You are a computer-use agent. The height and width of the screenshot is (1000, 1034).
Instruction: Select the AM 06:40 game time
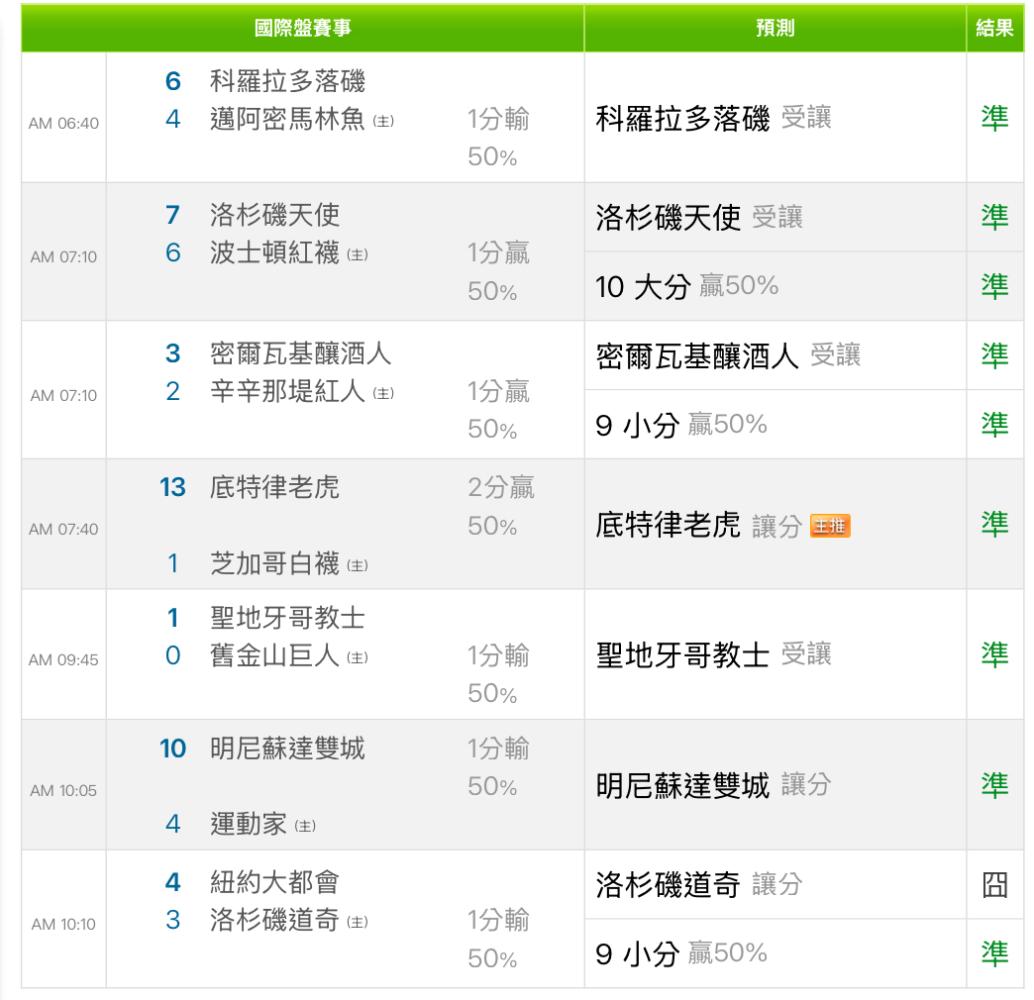[63, 123]
